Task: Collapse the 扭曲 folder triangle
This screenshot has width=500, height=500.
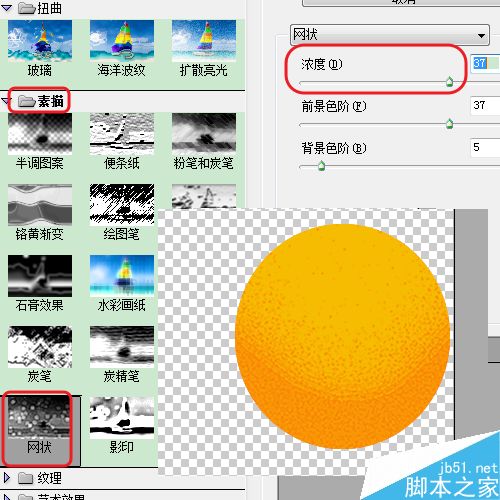Action: point(6,7)
